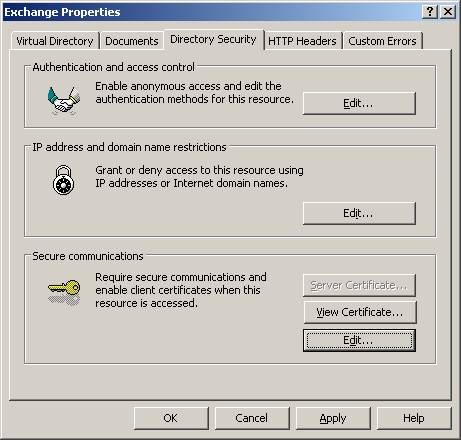The image size is (461, 440).
Task: Switch to the Virtual Directory tab
Action: pyautogui.click(x=55, y=41)
